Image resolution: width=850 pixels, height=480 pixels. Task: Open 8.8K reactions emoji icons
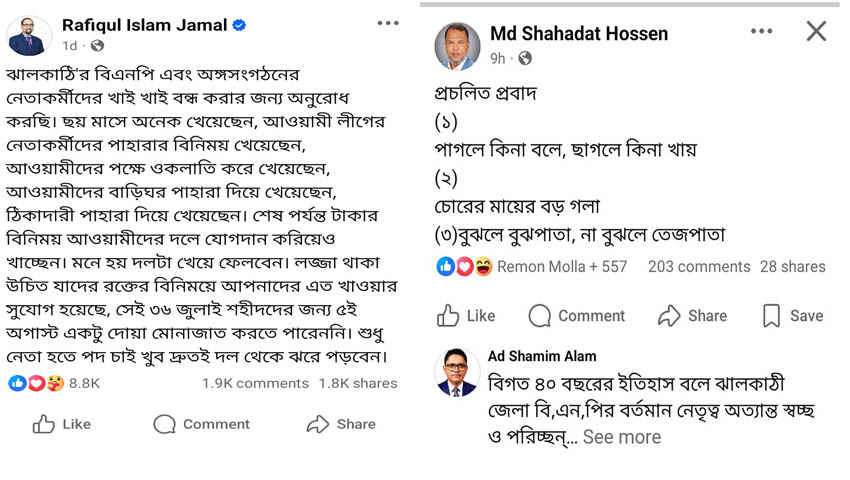[x=36, y=383]
